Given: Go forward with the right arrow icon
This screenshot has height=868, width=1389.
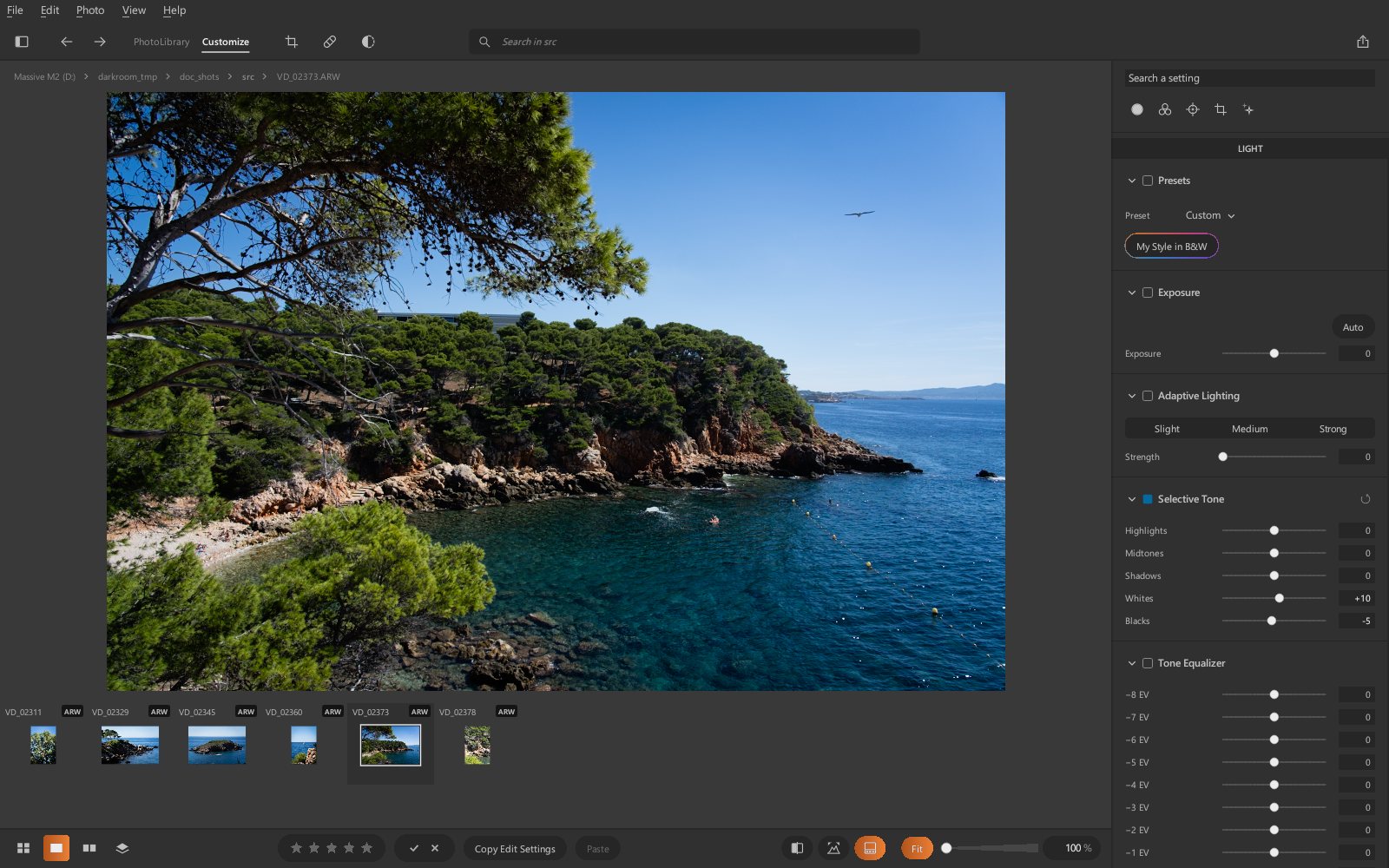Looking at the screenshot, I should (100, 42).
